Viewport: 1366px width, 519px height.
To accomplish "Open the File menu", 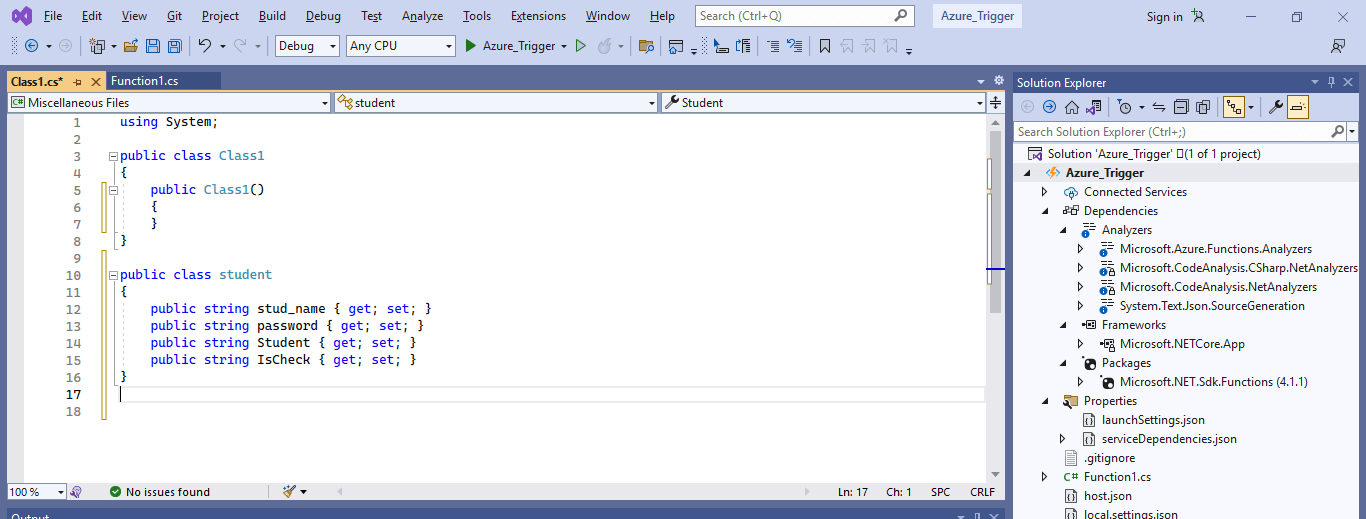I will [x=53, y=16].
